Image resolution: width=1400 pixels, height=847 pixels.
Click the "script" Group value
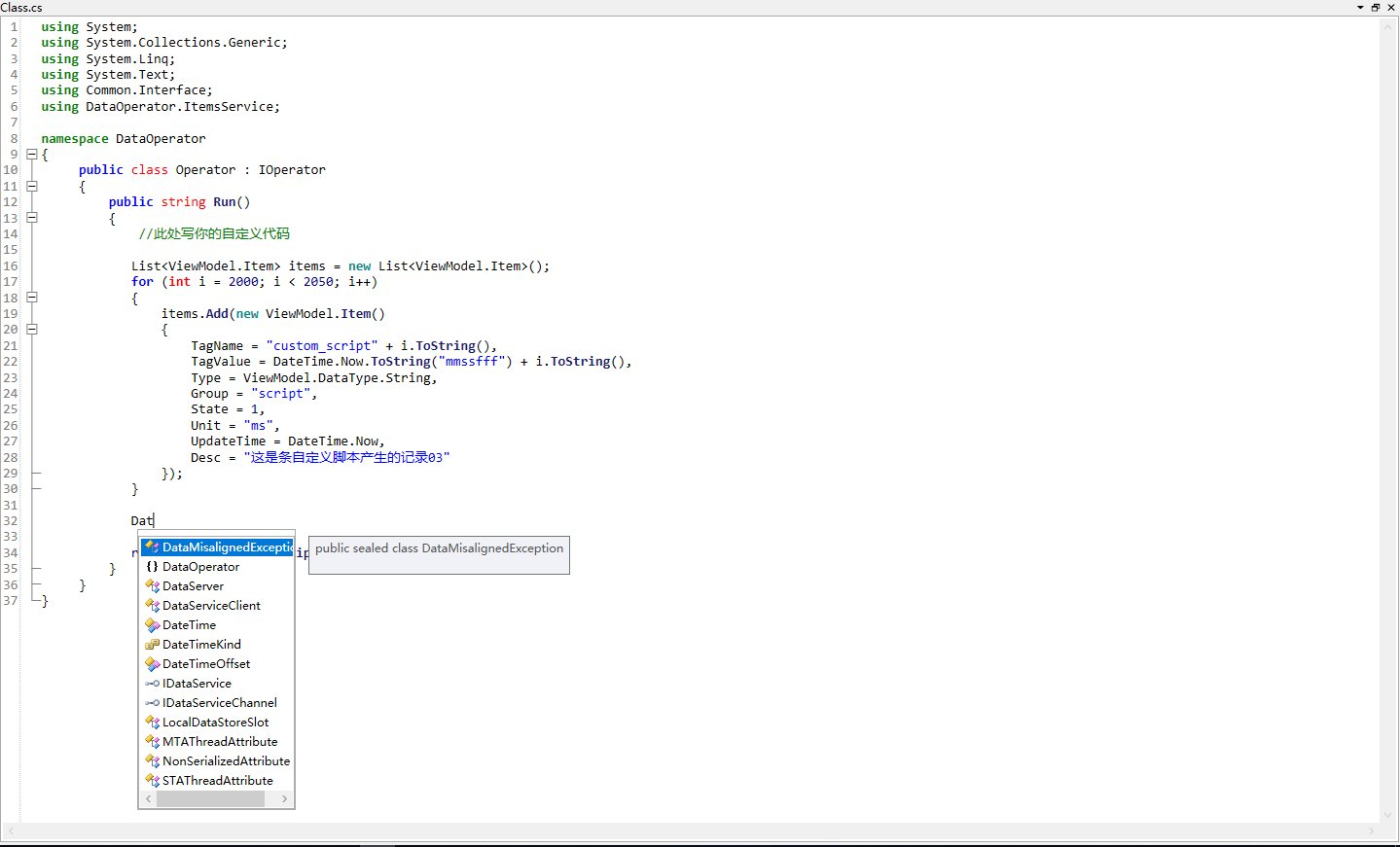280,394
